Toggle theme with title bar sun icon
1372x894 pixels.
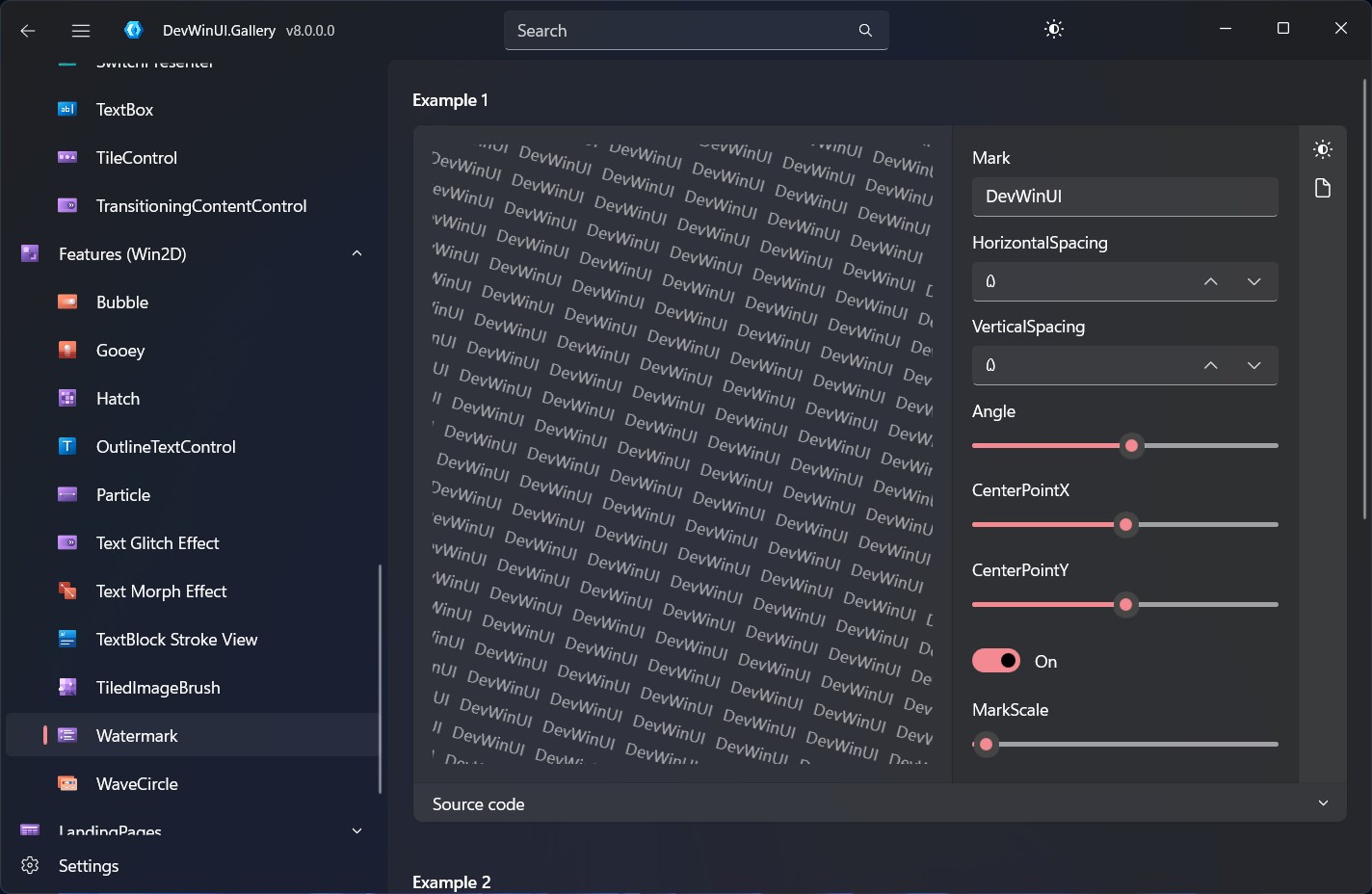1054,30
